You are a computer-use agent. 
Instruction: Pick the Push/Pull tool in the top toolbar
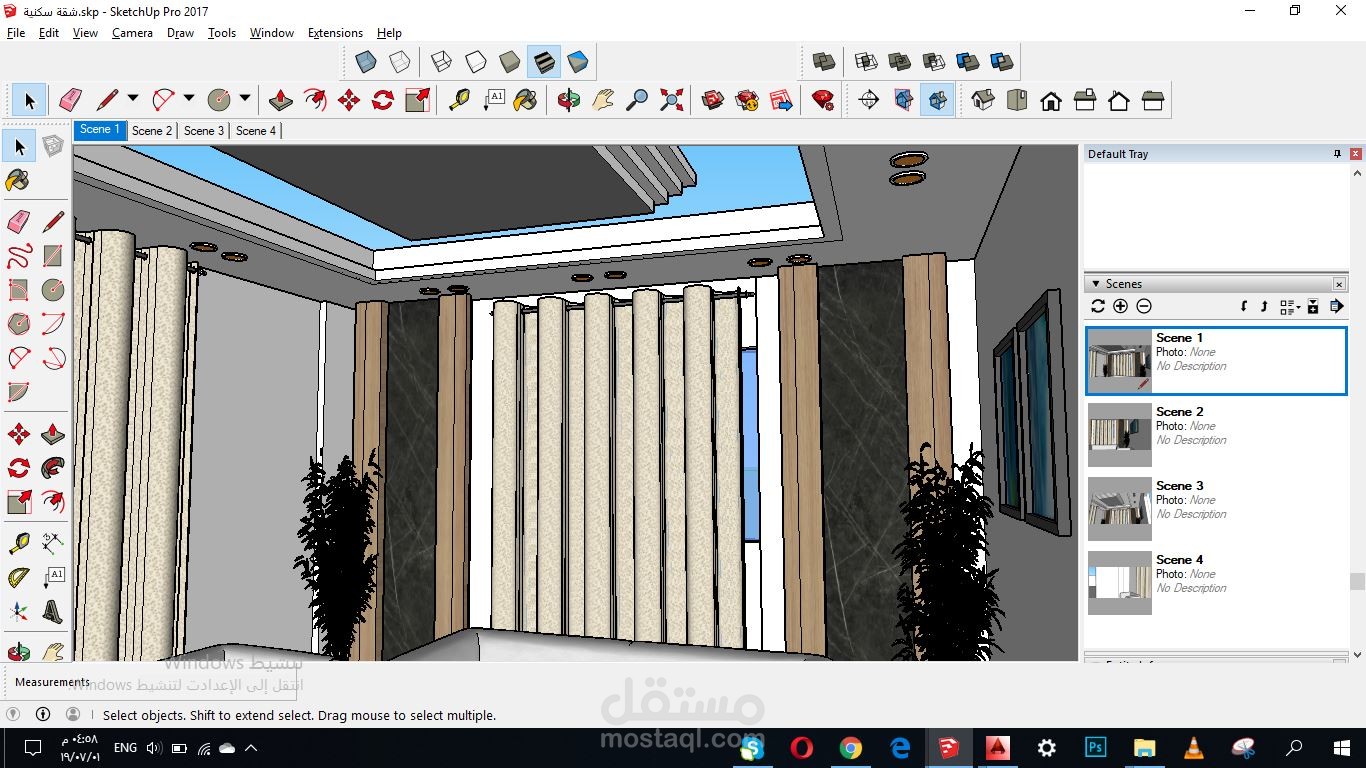pos(281,100)
